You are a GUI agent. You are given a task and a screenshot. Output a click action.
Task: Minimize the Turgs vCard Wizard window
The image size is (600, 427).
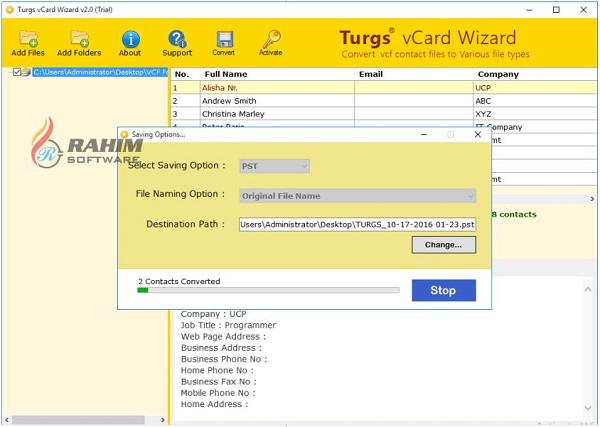click(530, 10)
